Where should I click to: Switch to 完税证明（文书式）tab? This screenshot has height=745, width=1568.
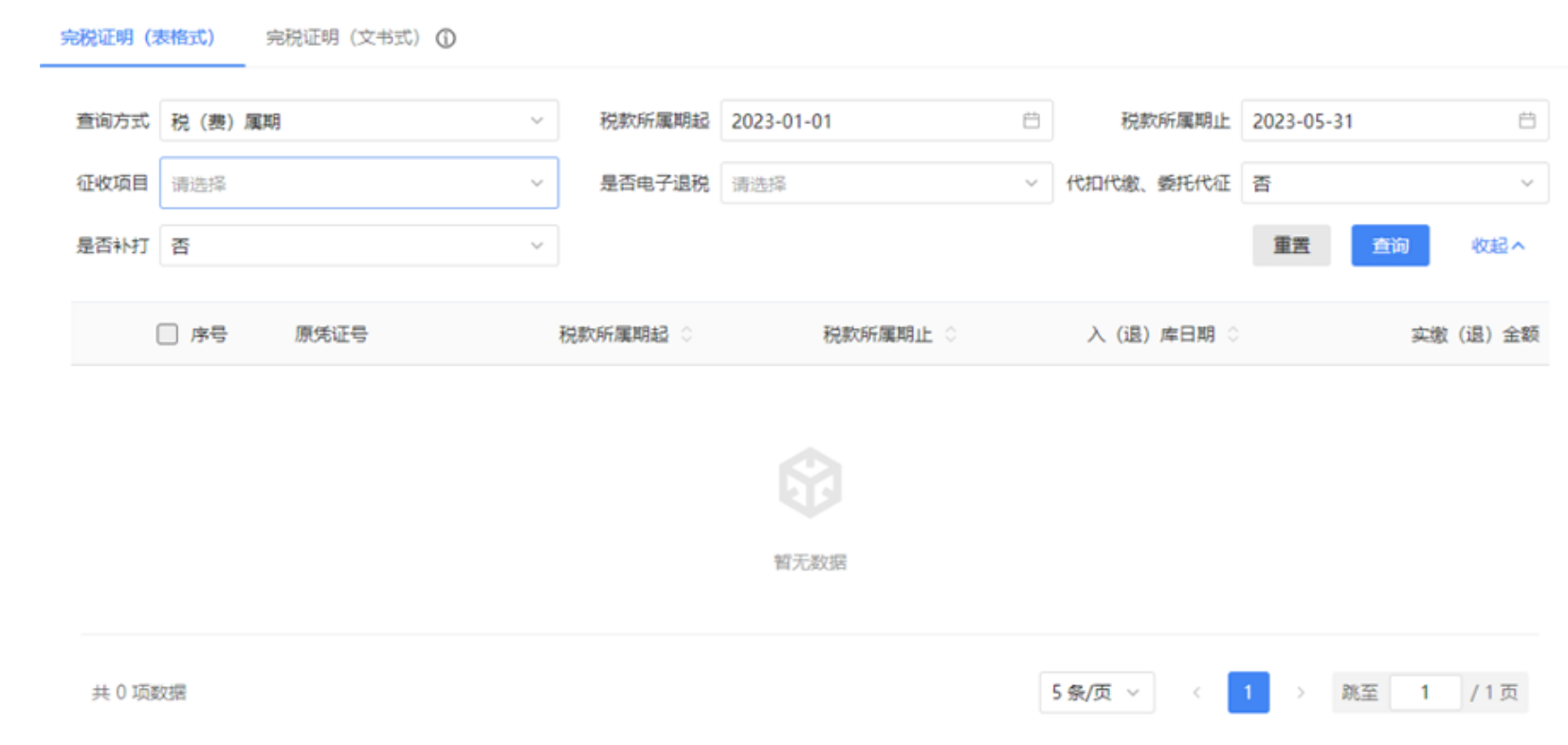pos(342,38)
